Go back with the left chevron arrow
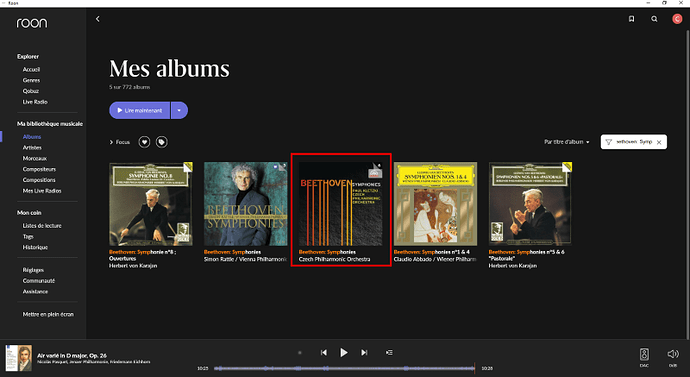The image size is (690, 377). click(98, 19)
